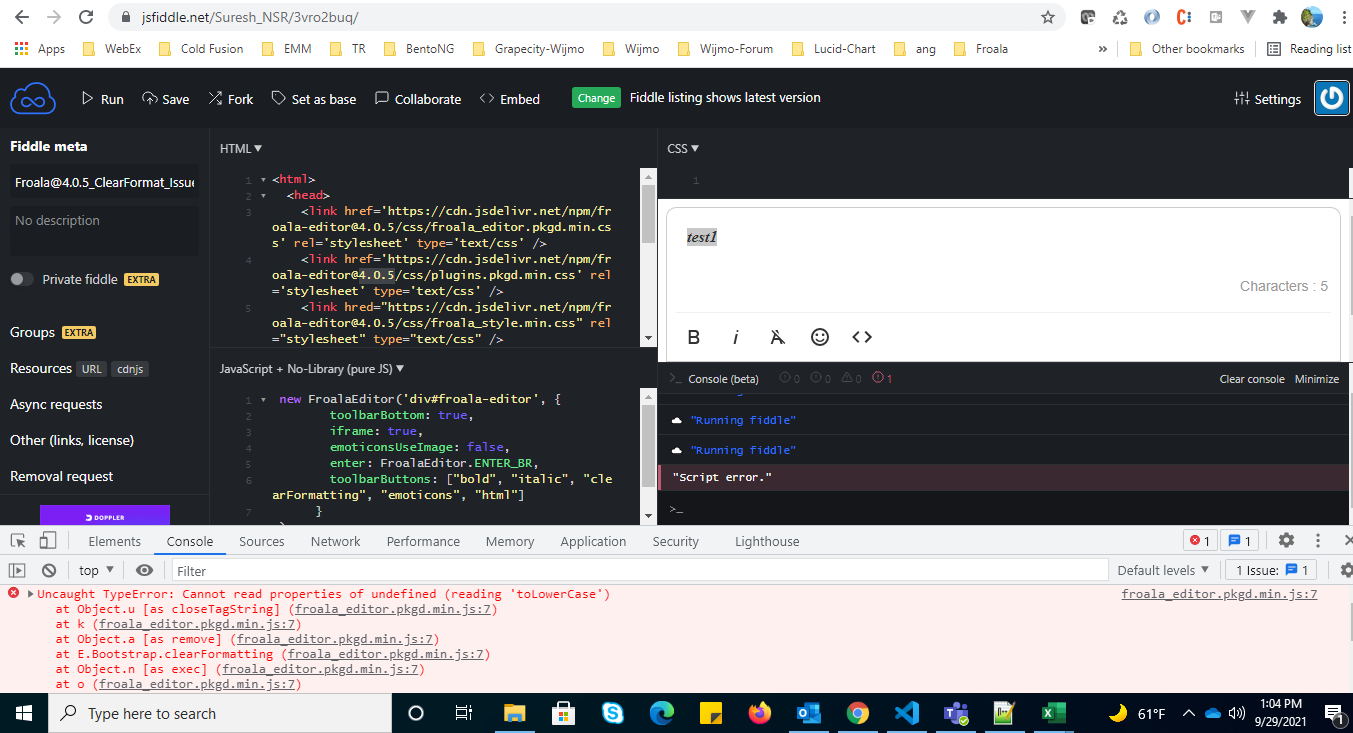This screenshot has width=1353, height=733.
Task: Click the Froala Italic toolbar button
Action: coord(736,337)
